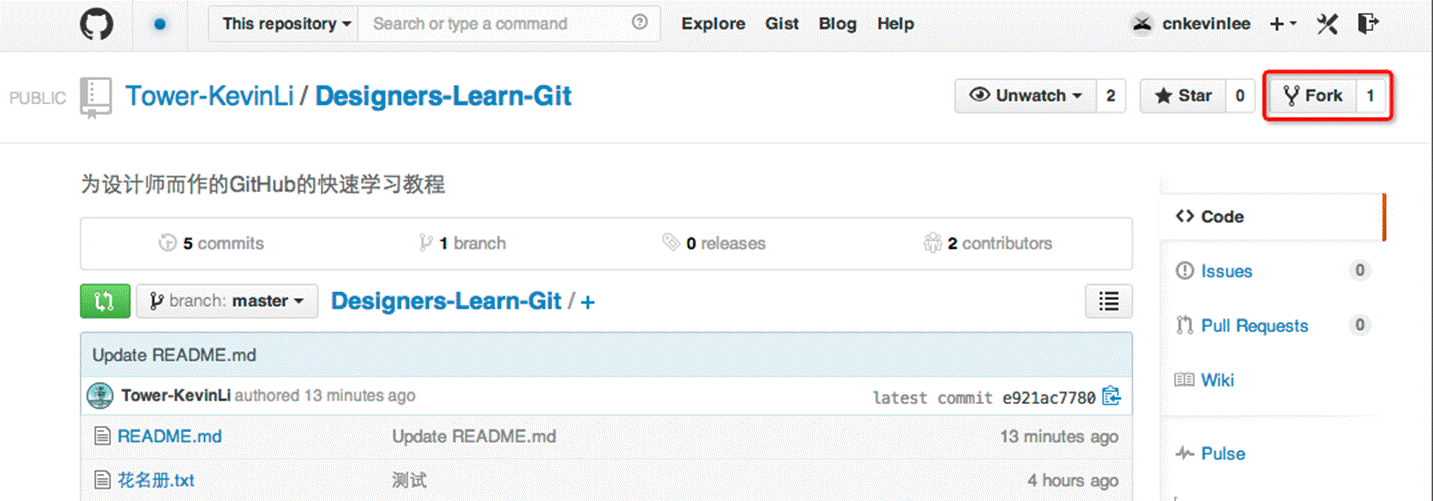Copy the commit SHA clipboard icon
This screenshot has width=1433, height=501.
[1112, 396]
